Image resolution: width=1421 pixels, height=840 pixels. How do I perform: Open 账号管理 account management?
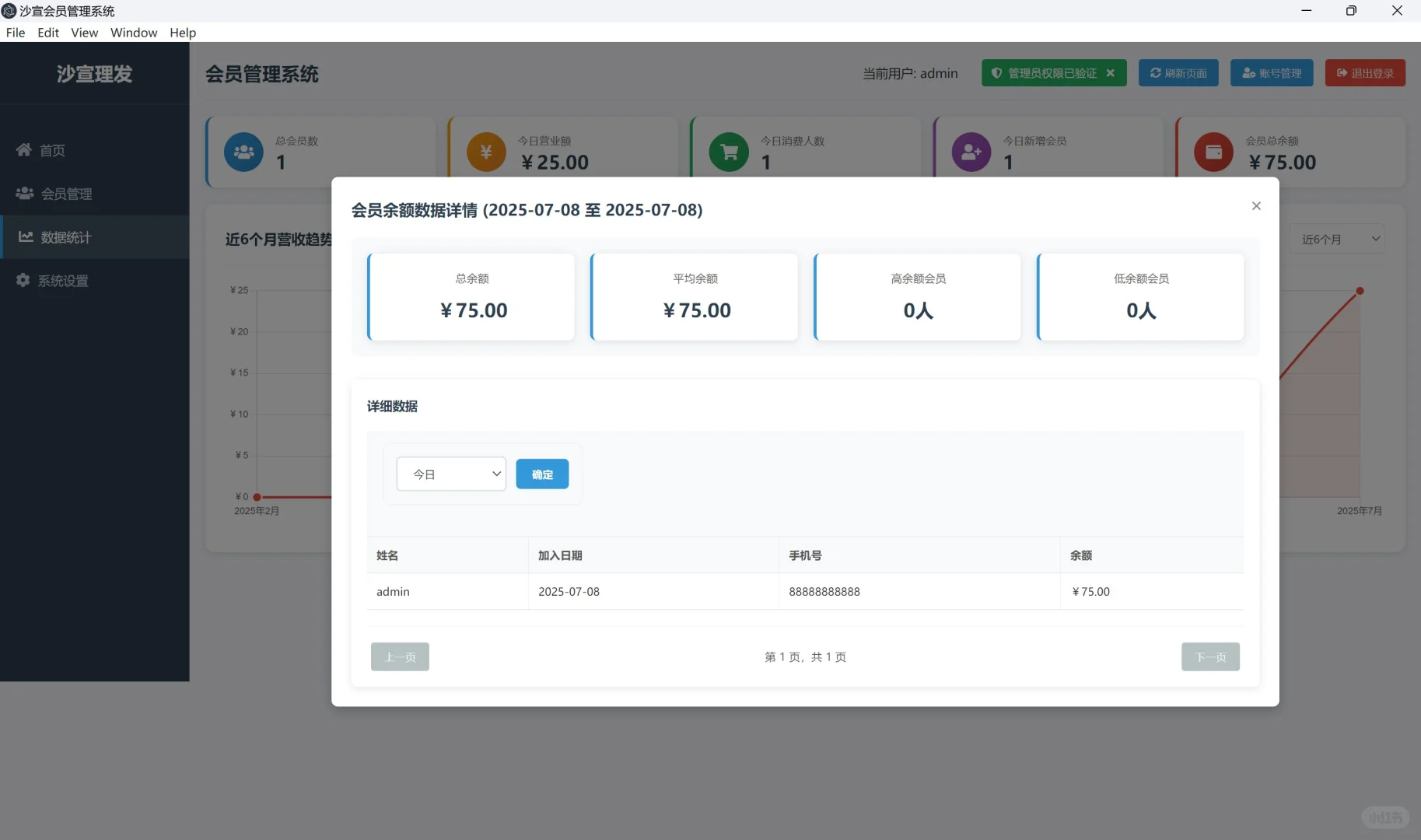(x=1272, y=73)
